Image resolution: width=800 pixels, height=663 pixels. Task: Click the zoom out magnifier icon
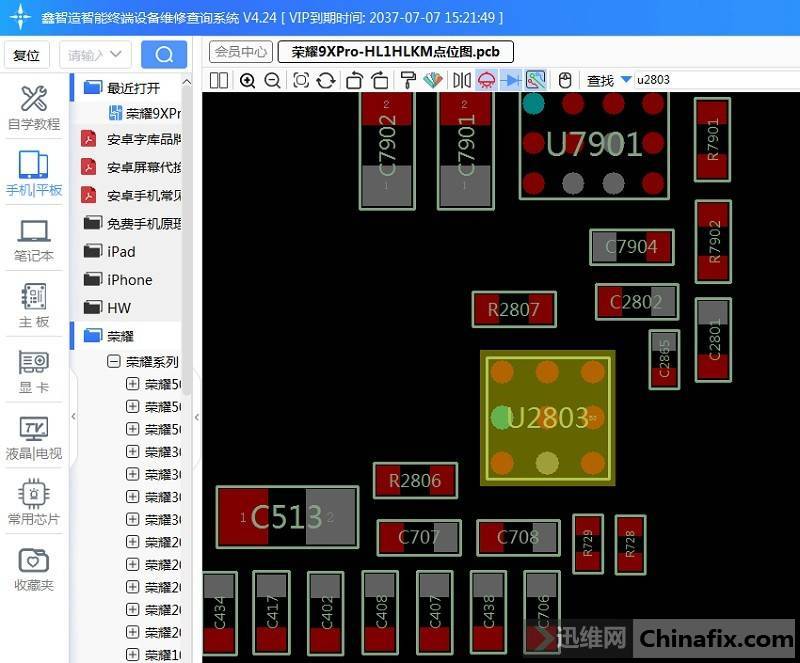[272, 80]
